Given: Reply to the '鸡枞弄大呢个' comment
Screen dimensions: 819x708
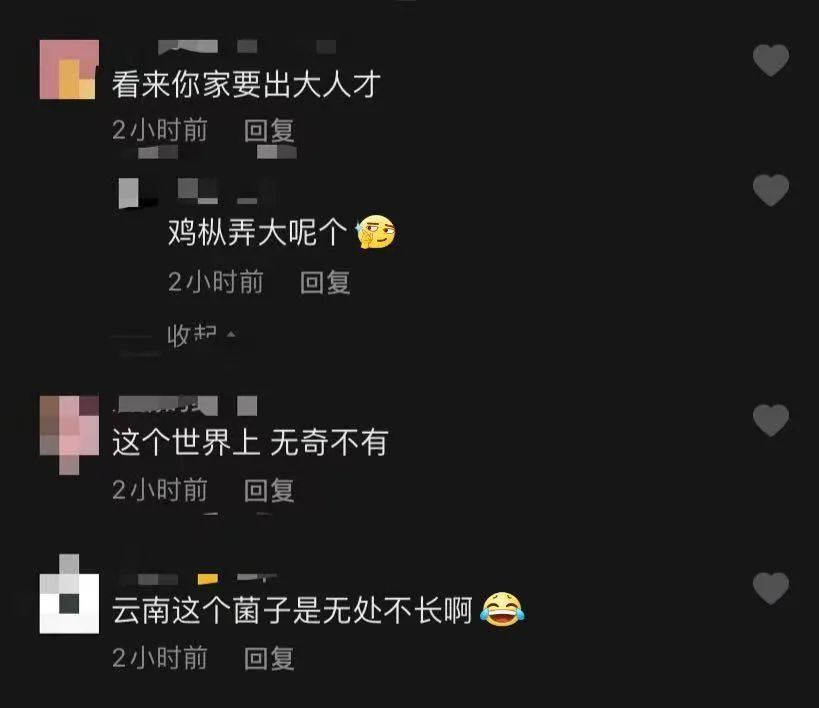Looking at the screenshot, I should tap(325, 282).
